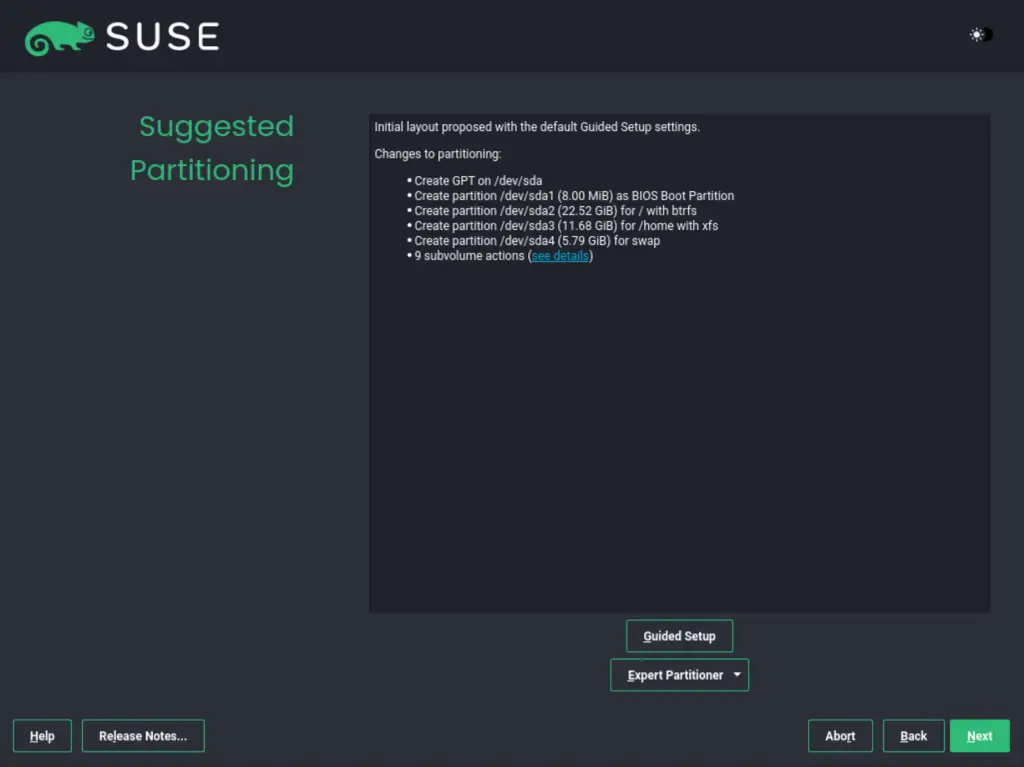The width and height of the screenshot is (1024, 767).
Task: Toggle the sun/moon theme switcher icon
Action: pos(978,34)
